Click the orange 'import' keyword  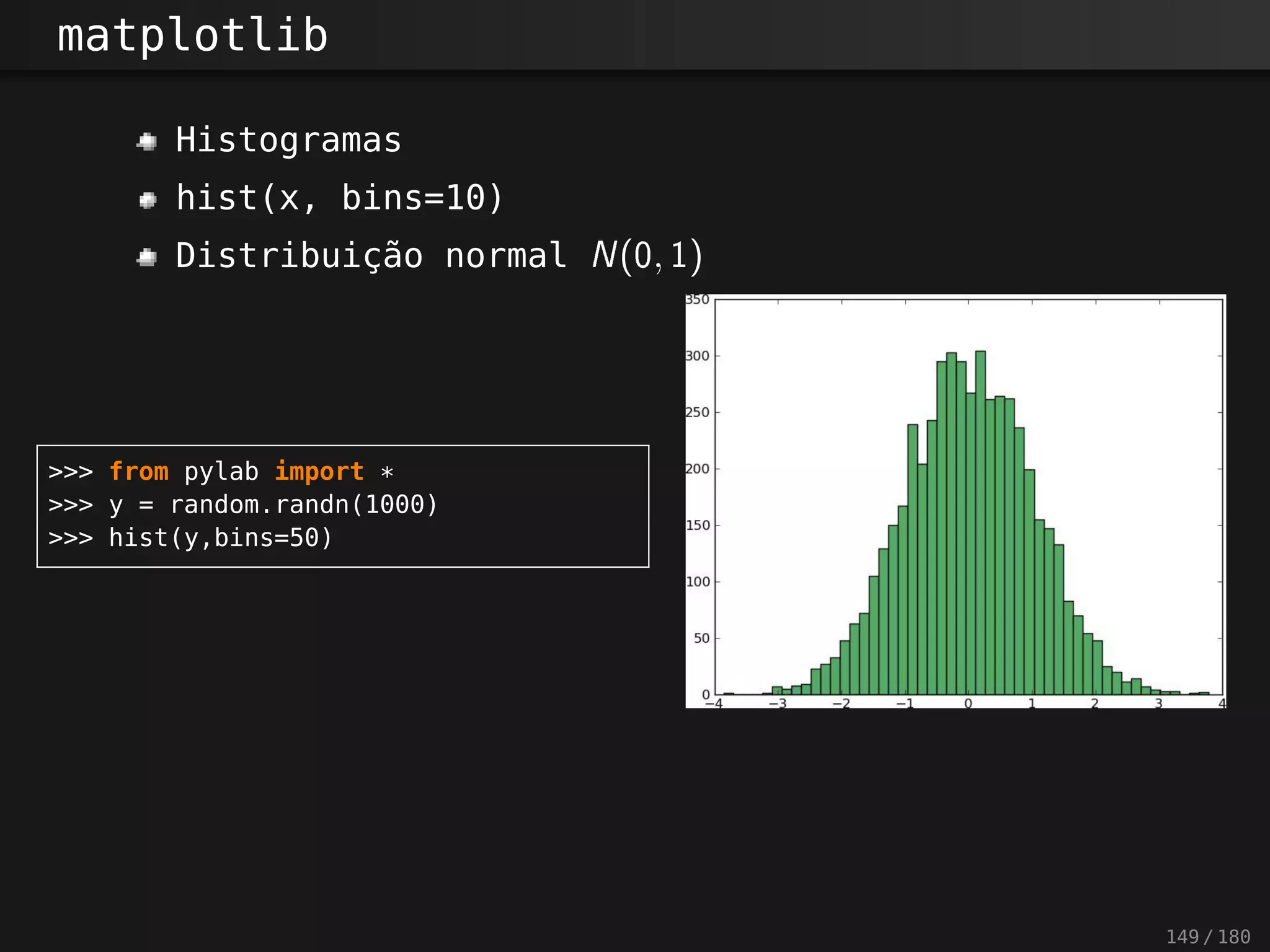319,472
